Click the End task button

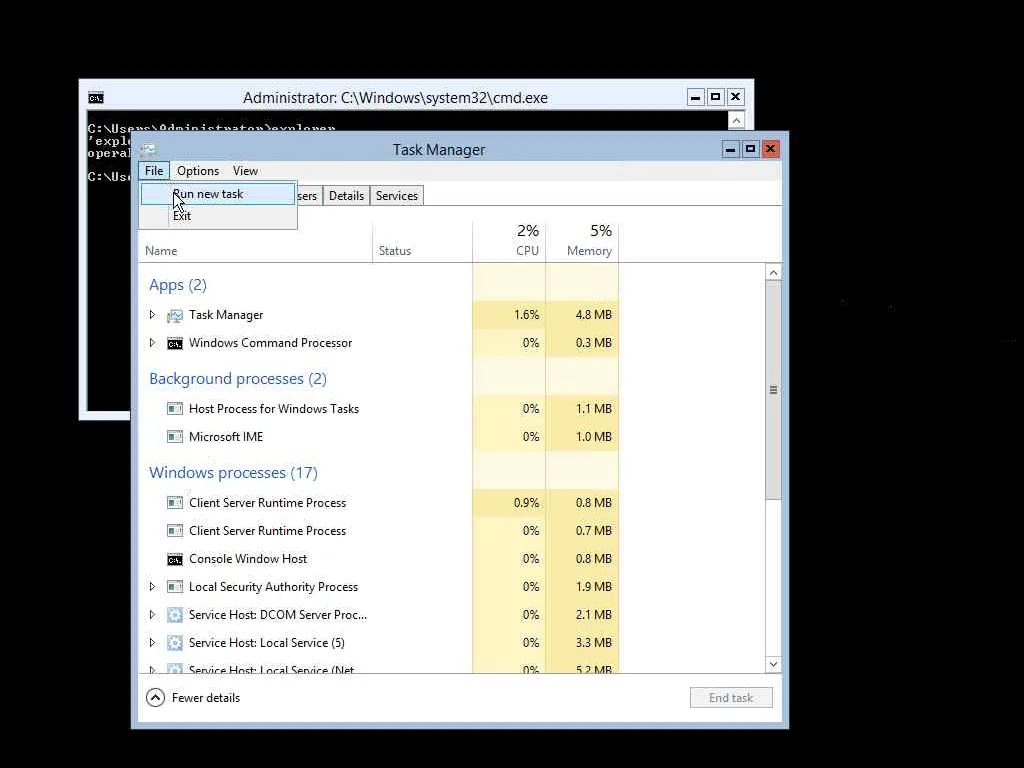coord(731,697)
